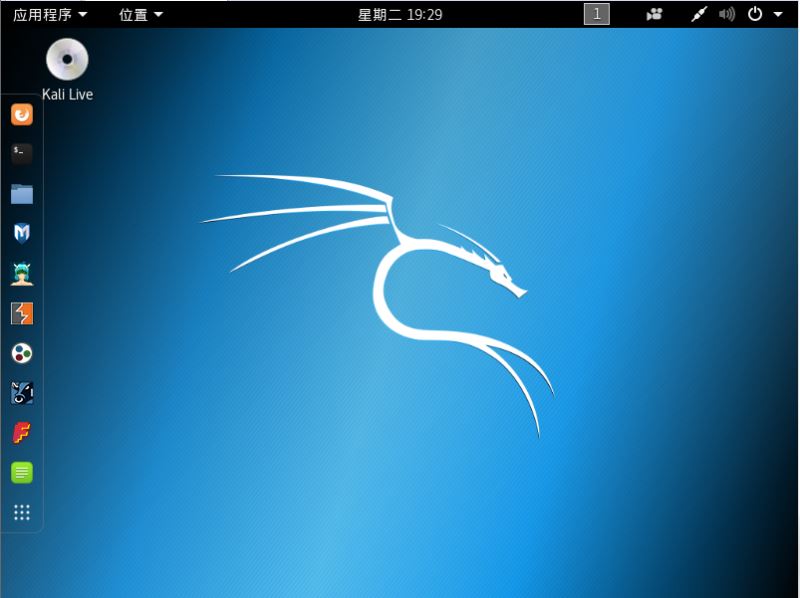Image resolution: width=800 pixels, height=598 pixels.
Task: Open the Files file manager icon
Action: point(22,193)
